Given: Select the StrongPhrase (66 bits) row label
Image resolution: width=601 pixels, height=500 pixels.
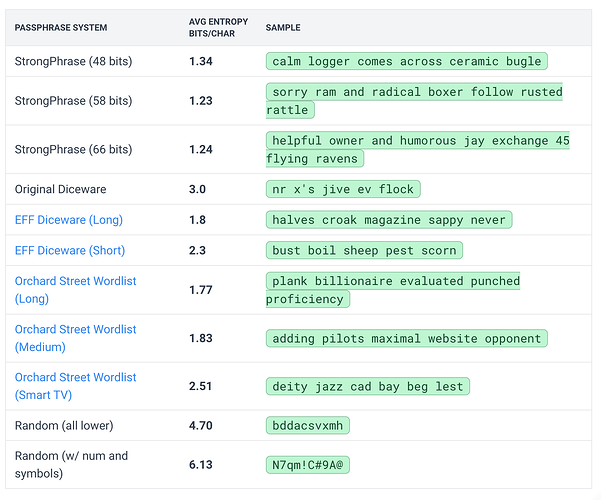Looking at the screenshot, I should (x=73, y=150).
